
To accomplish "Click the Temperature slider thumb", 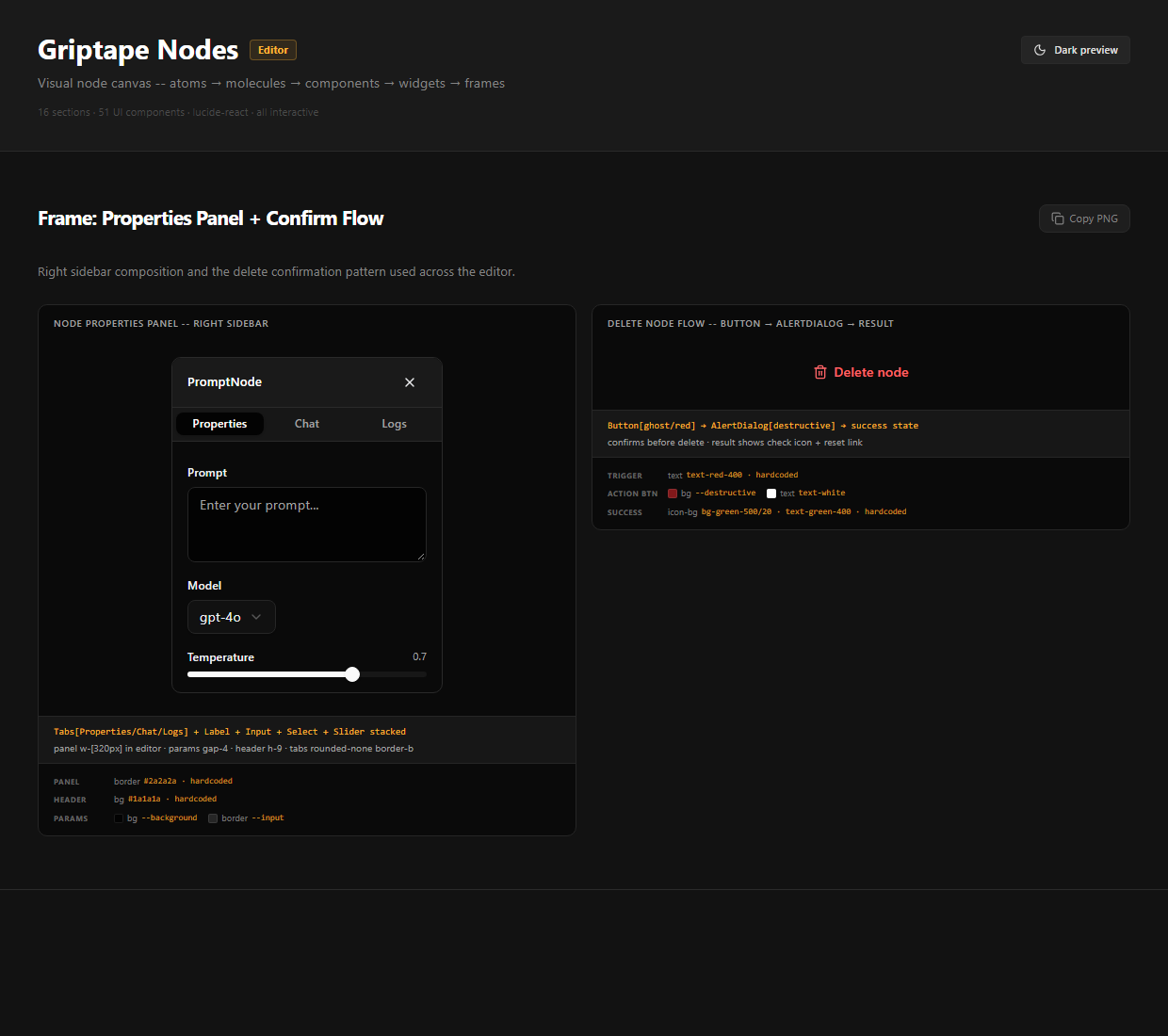I will tap(352, 674).
